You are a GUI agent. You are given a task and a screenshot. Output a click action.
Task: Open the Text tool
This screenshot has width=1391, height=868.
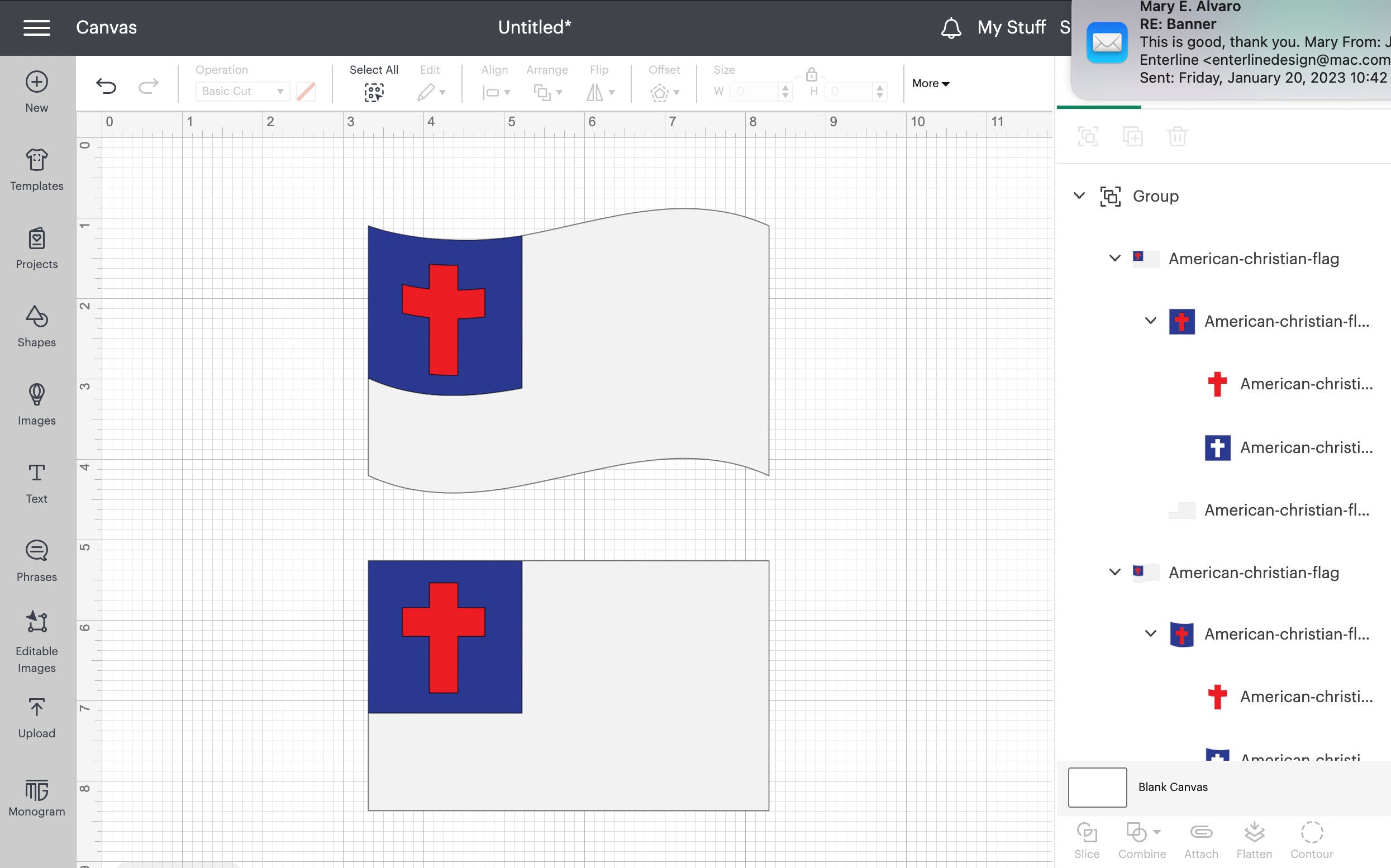click(36, 481)
